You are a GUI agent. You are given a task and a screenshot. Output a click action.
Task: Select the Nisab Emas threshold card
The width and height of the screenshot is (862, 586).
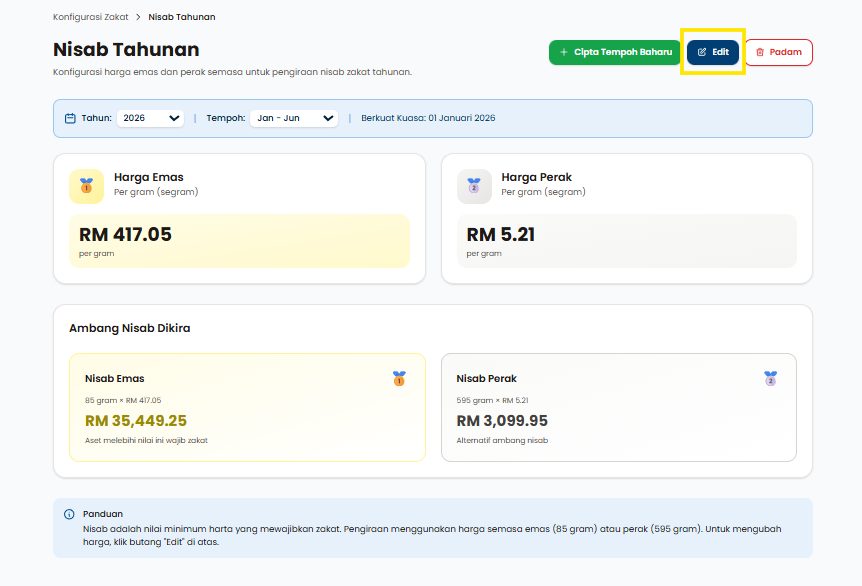(247, 407)
